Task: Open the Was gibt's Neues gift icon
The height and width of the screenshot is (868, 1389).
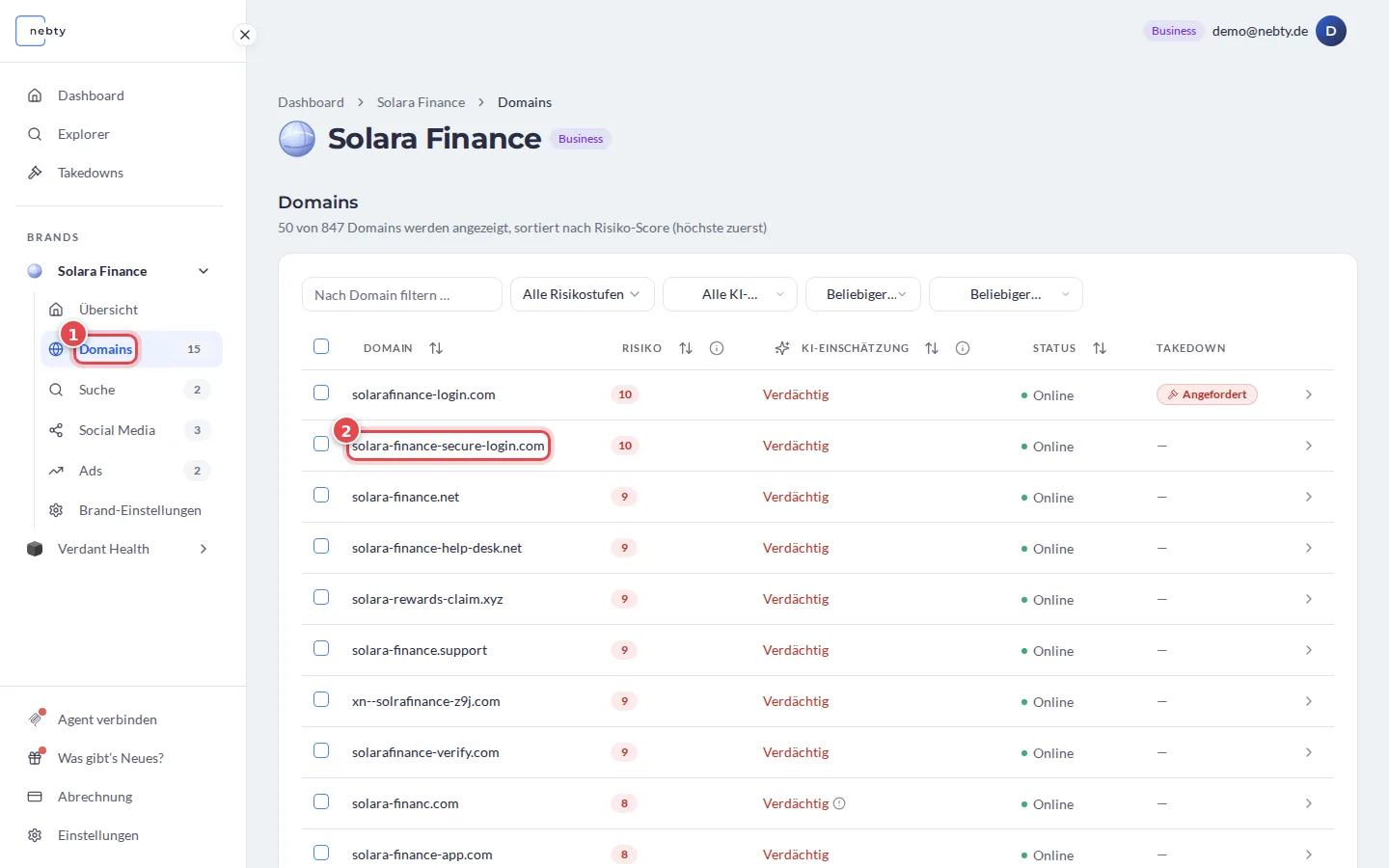Action: point(36,758)
